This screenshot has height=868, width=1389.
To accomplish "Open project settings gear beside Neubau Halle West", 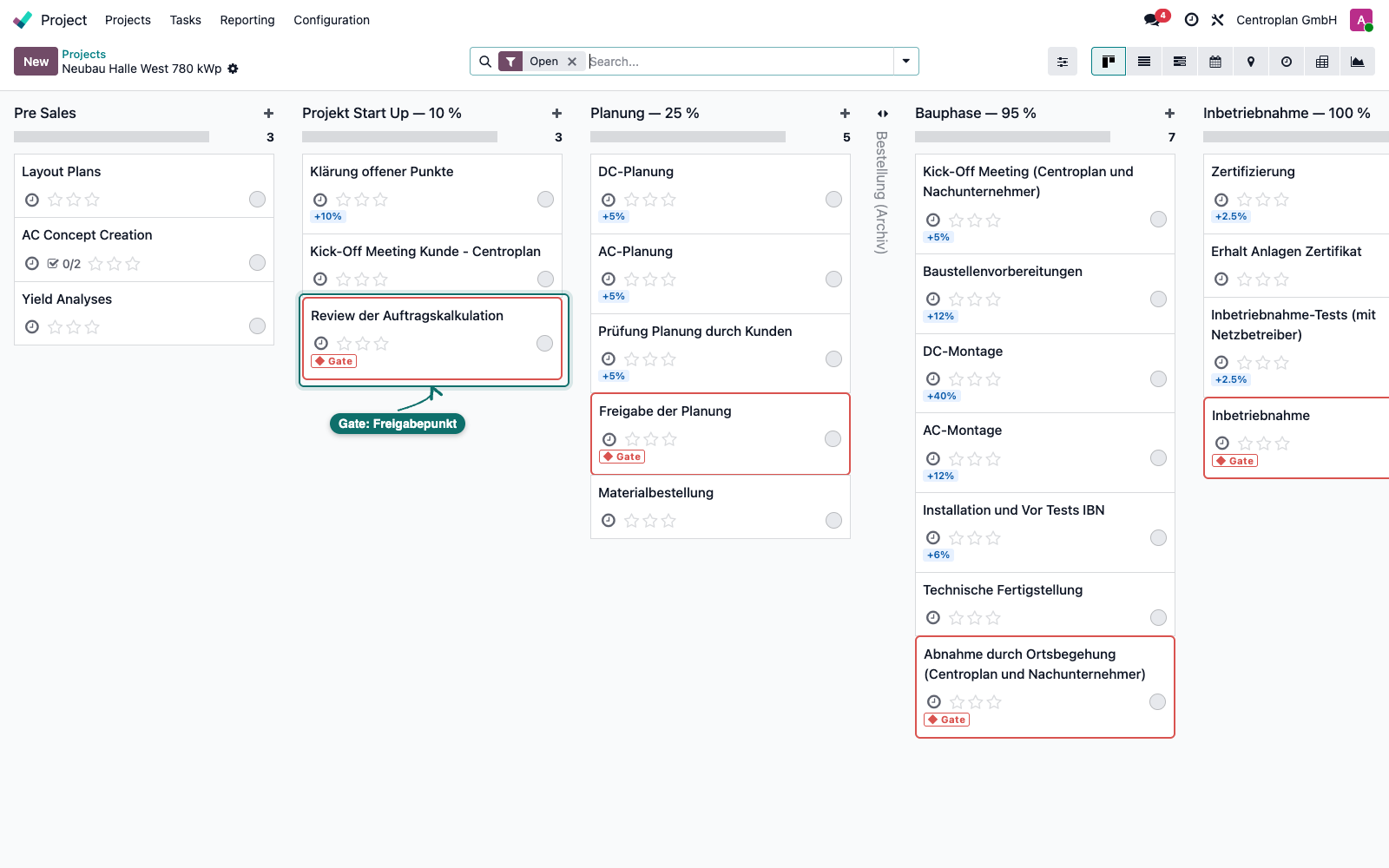I will click(x=233, y=69).
